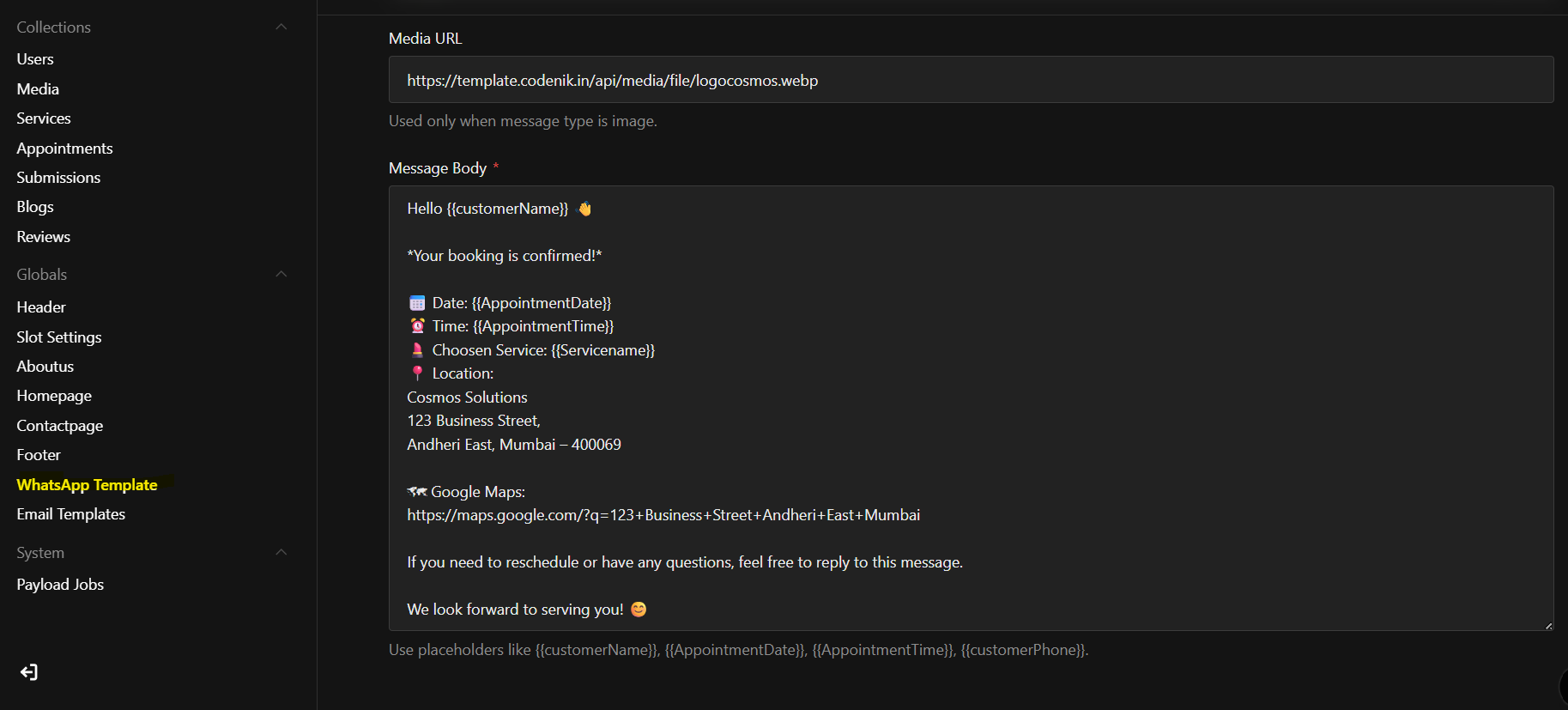
Task: Collapse the System group chevron
Action: point(281,553)
